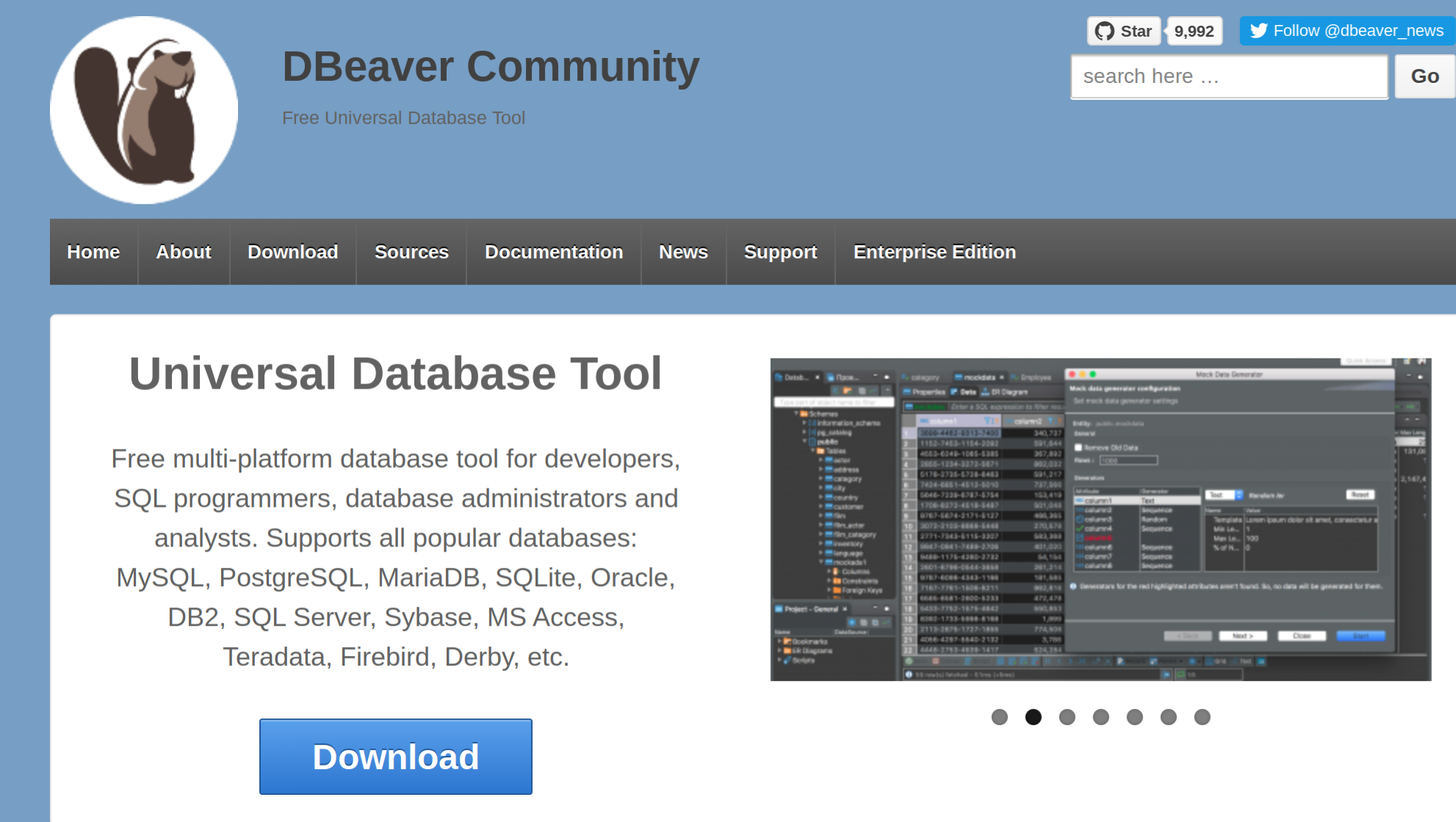Open the Home menu item
This screenshot has width=1456, height=822.
(x=93, y=252)
